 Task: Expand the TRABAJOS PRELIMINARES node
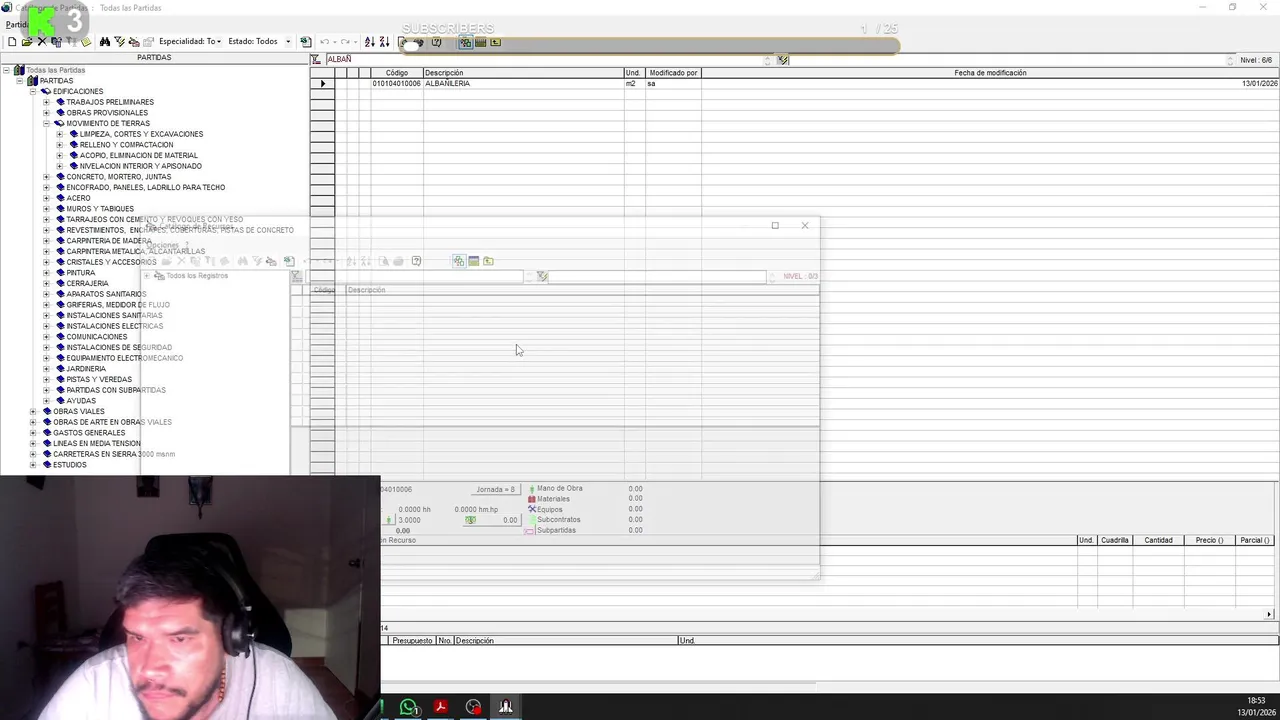[x=46, y=102]
